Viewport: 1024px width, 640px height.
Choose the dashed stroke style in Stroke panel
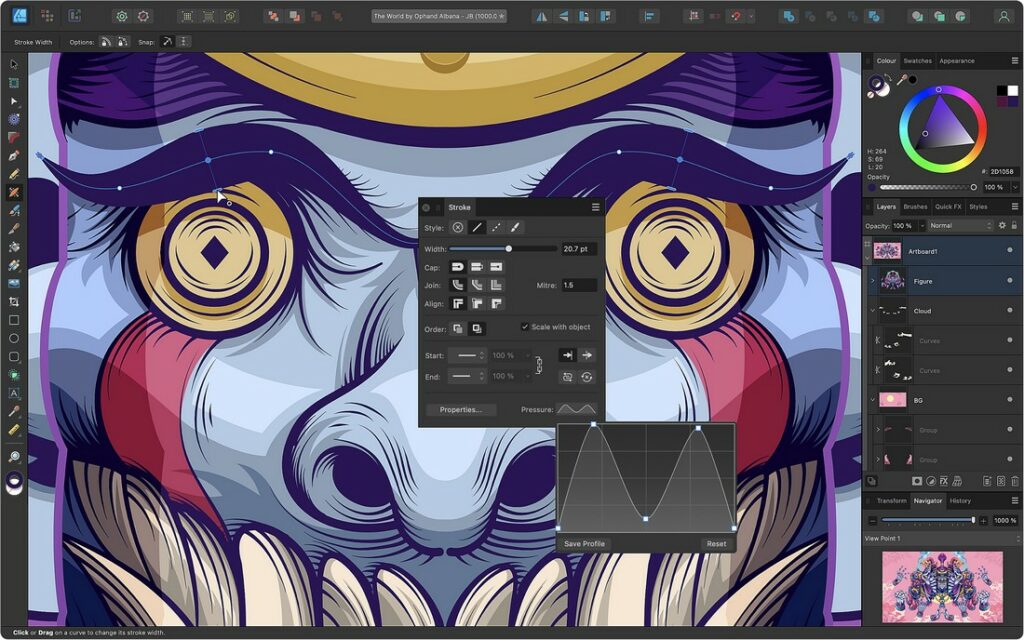point(496,226)
